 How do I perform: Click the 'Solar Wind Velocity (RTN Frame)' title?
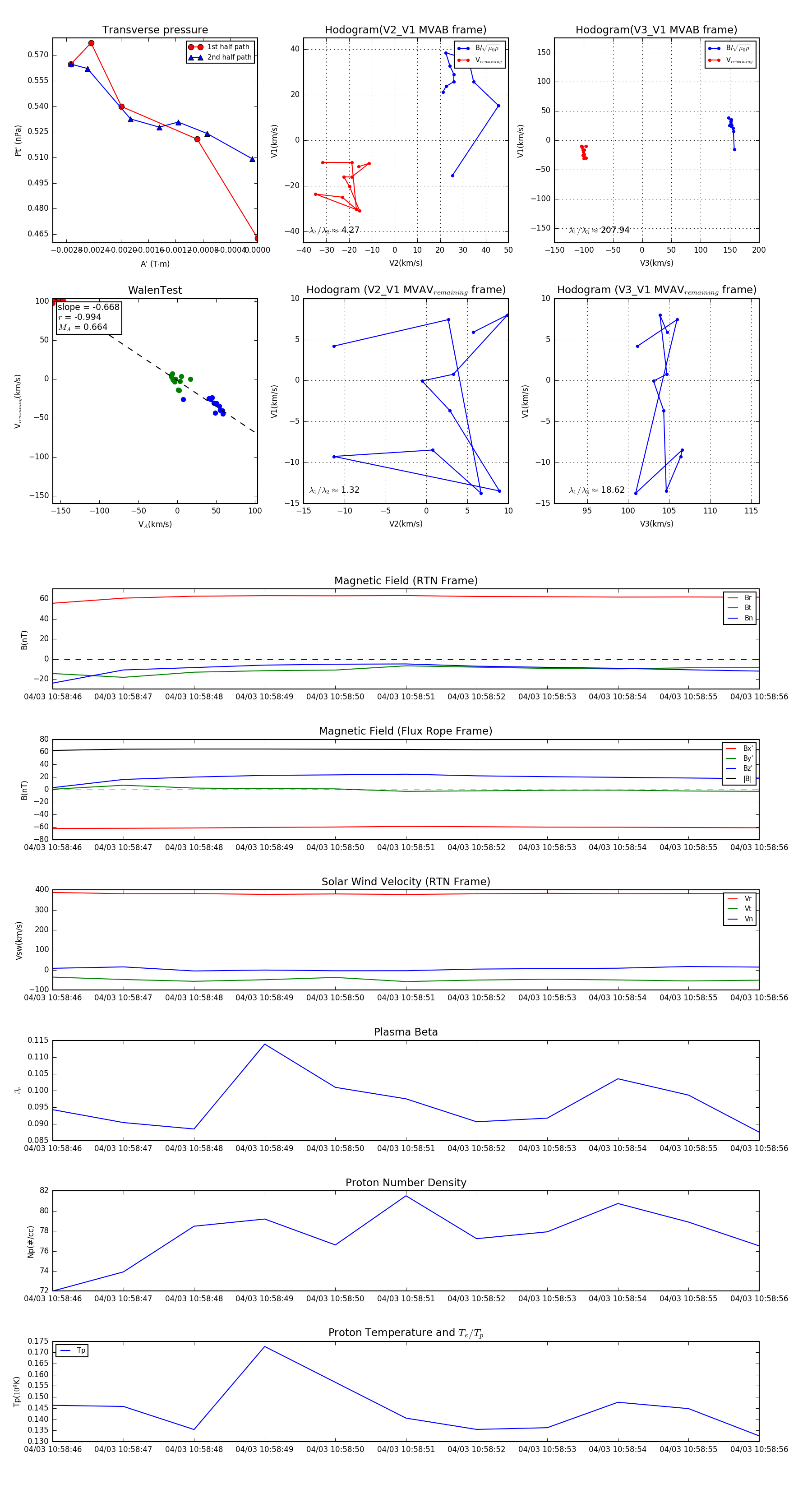(x=406, y=882)
